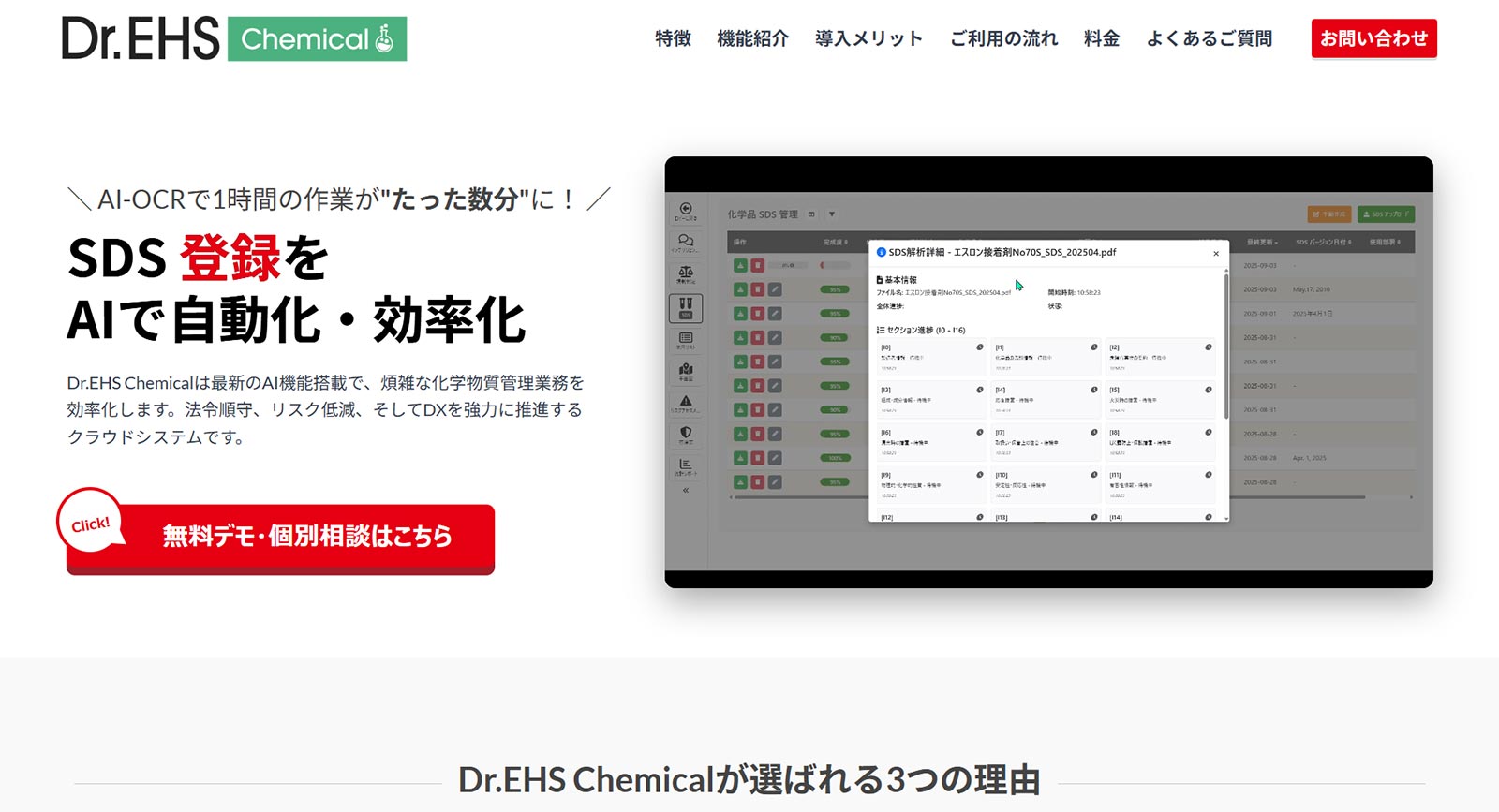The width and height of the screenshot is (1499, 812).
Task: Click the clock icon on card [I4]
Action: click(x=1094, y=390)
